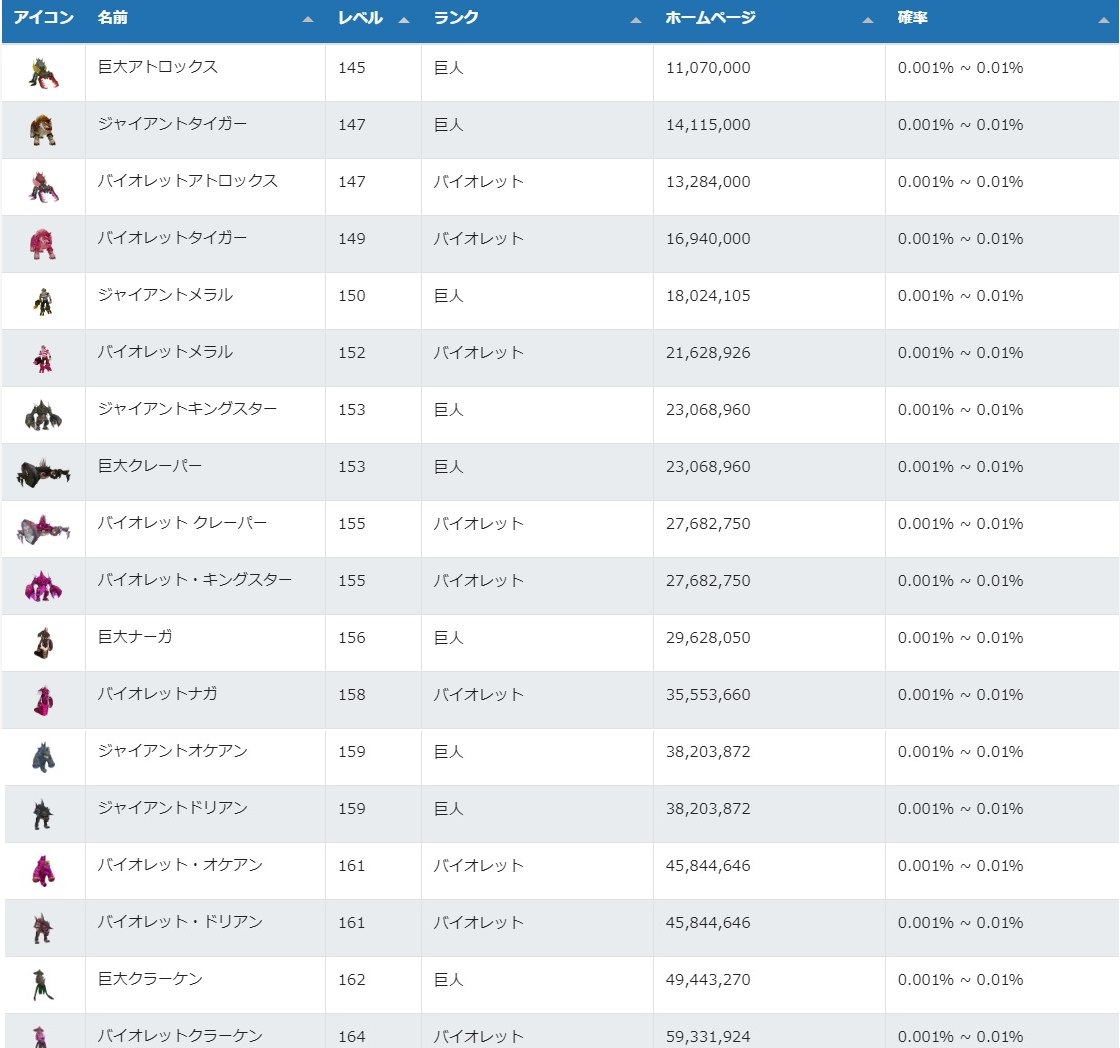
Task: Click the ジャイアントオケアン monster icon
Action: (43, 758)
